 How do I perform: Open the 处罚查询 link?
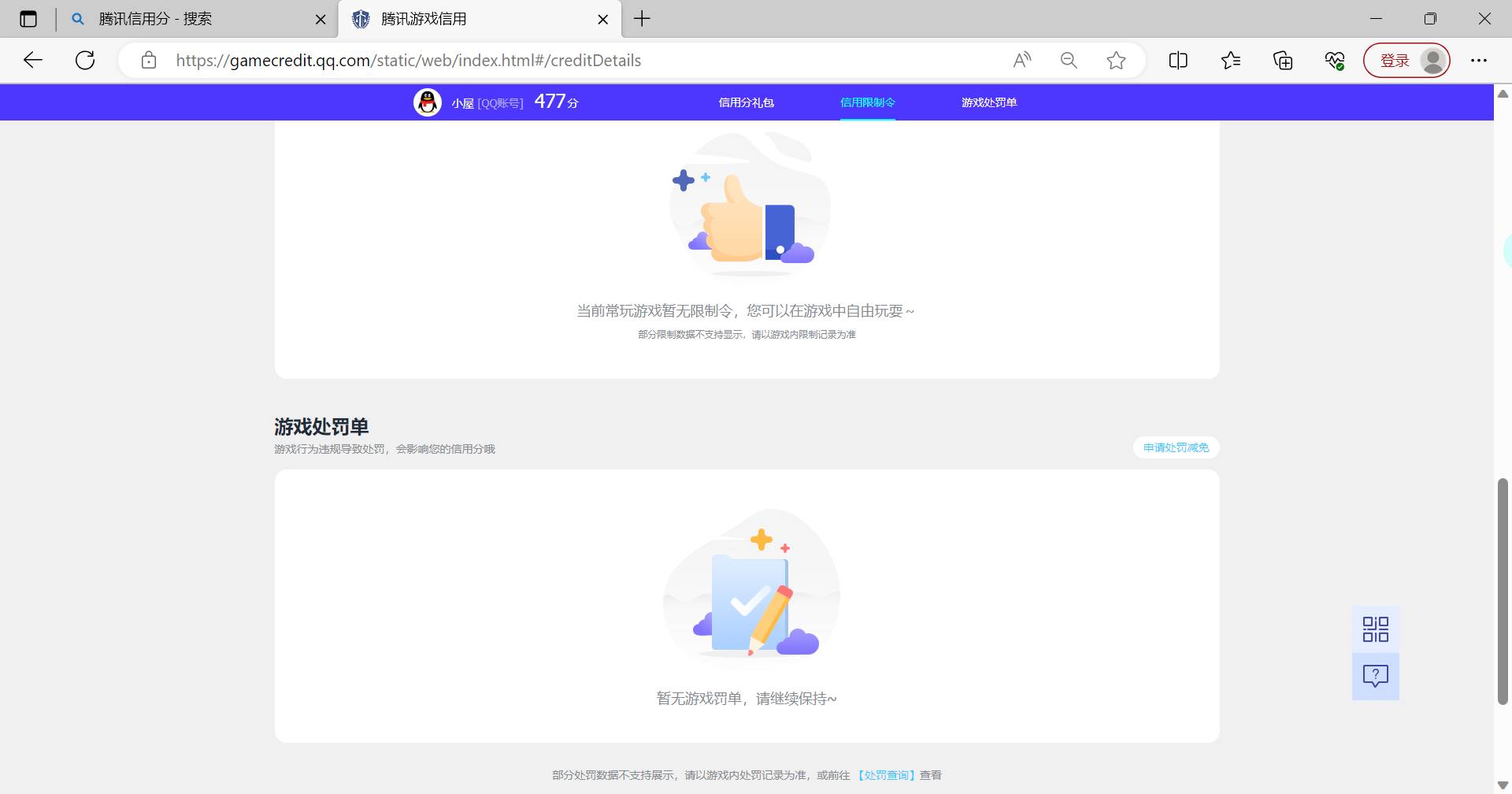(887, 774)
